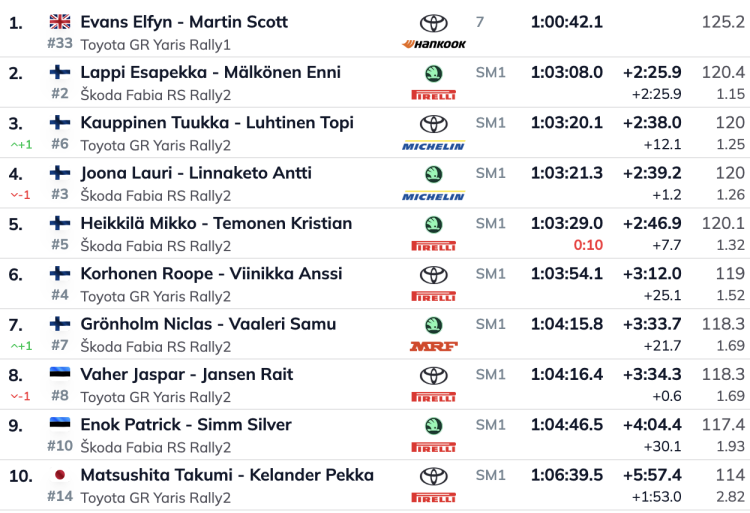
Task: Click the Finnish flag beside Joona Lauri
Action: (60, 173)
